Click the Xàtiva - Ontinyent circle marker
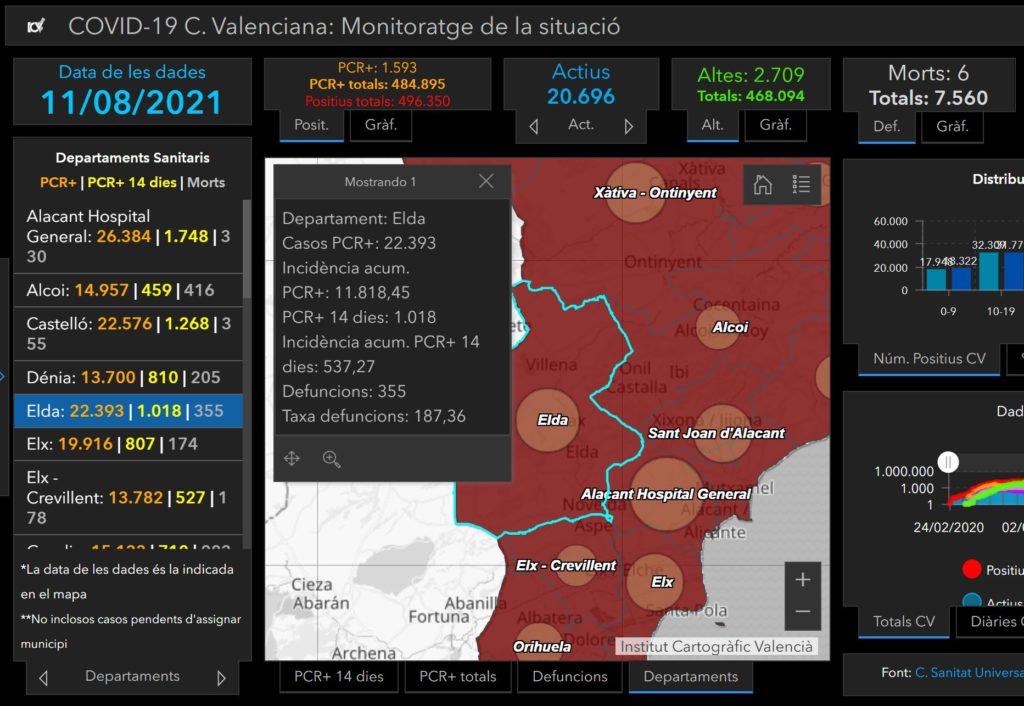 click(635, 193)
